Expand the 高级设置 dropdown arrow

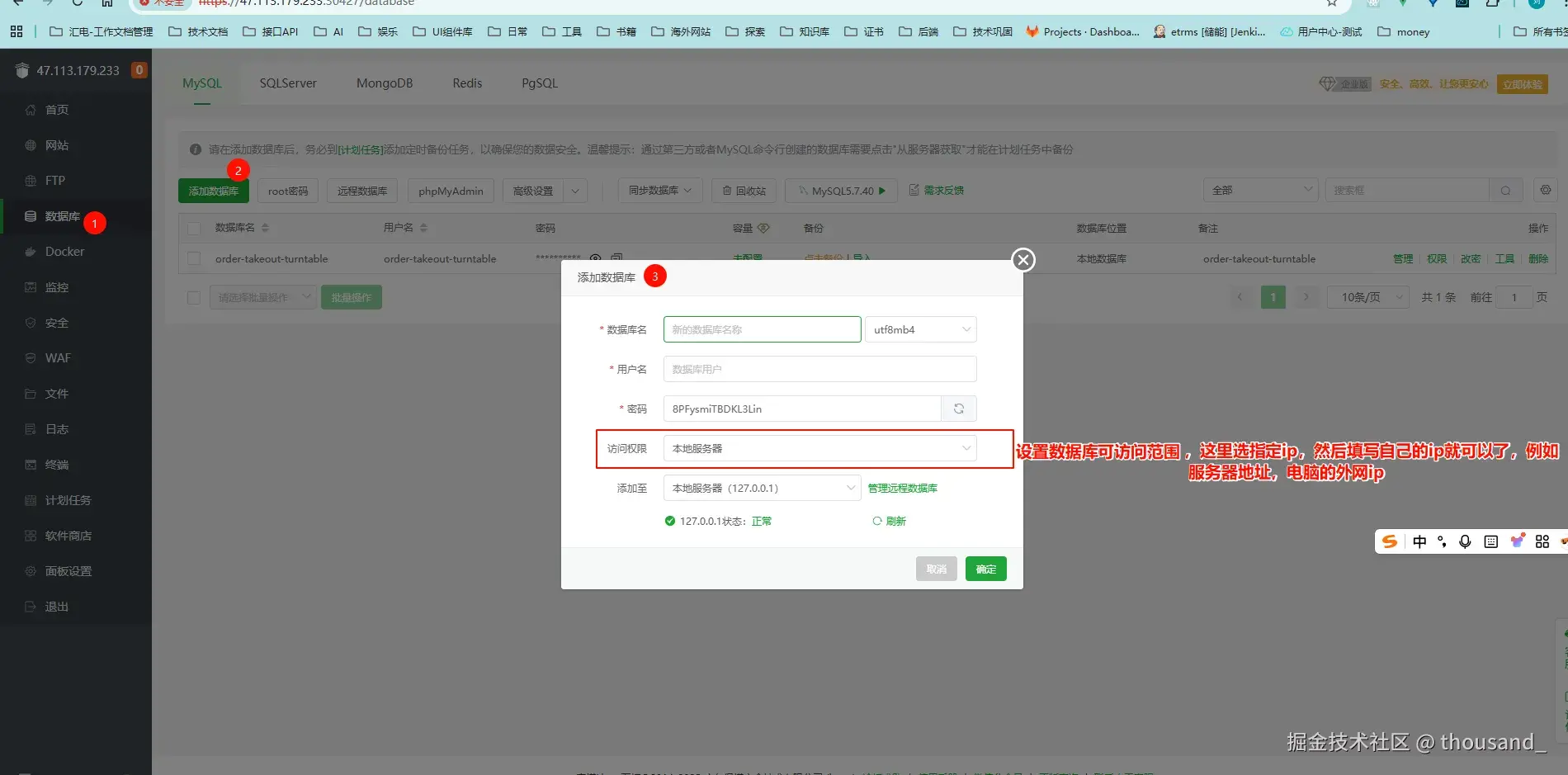click(x=575, y=191)
